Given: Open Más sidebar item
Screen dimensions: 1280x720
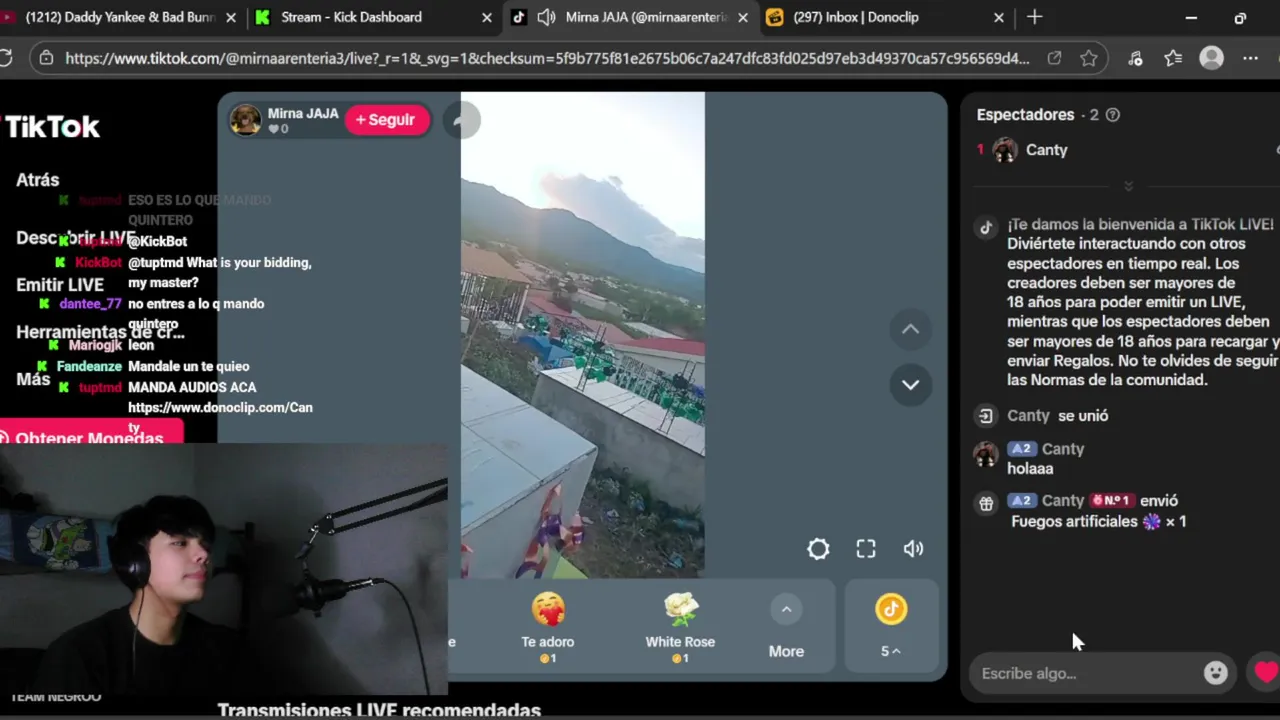Looking at the screenshot, I should pyautogui.click(x=33, y=379).
